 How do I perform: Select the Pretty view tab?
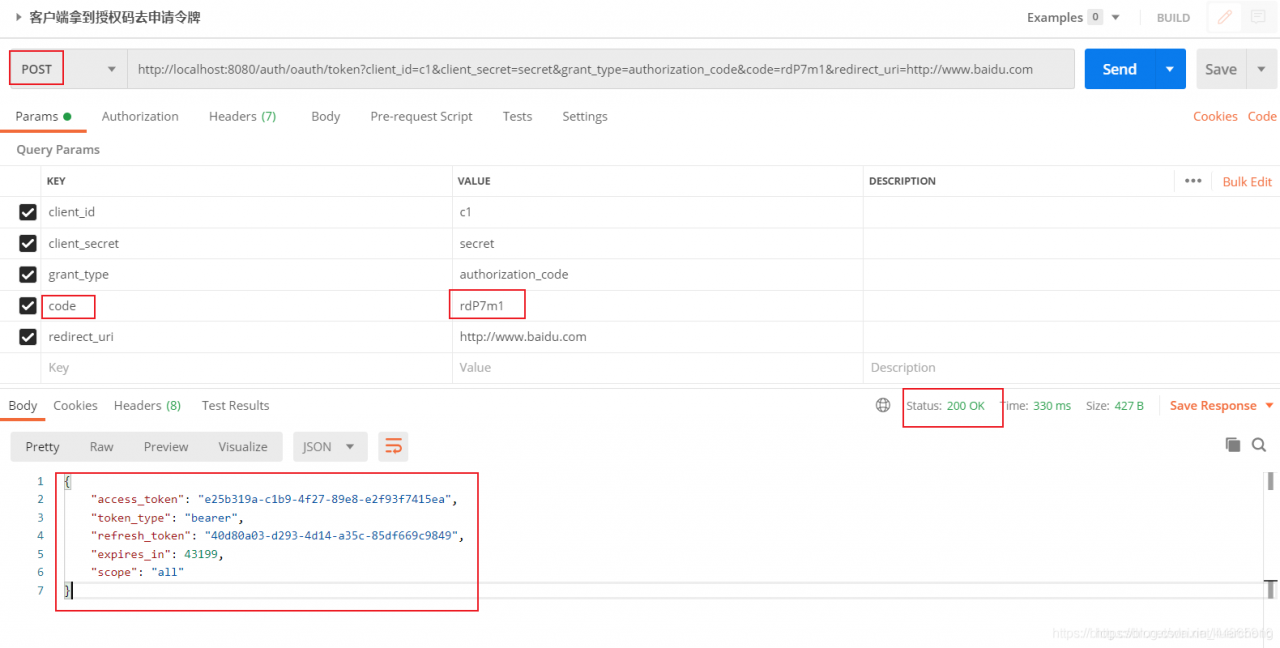pos(42,446)
